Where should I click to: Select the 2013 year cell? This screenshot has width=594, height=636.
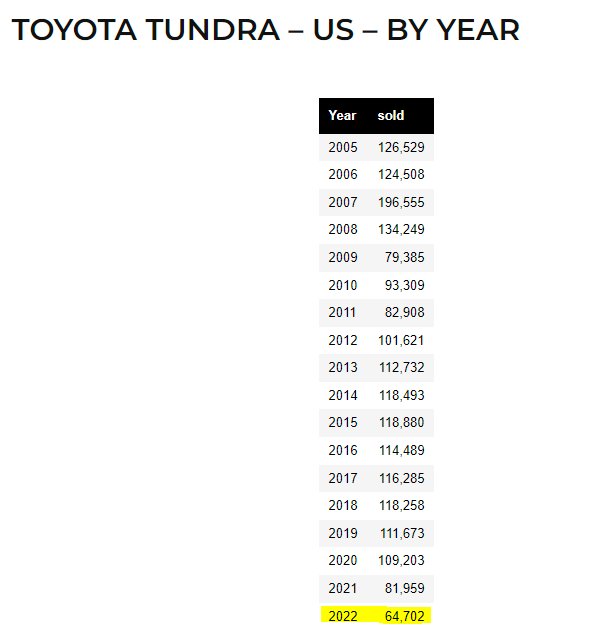tap(343, 367)
